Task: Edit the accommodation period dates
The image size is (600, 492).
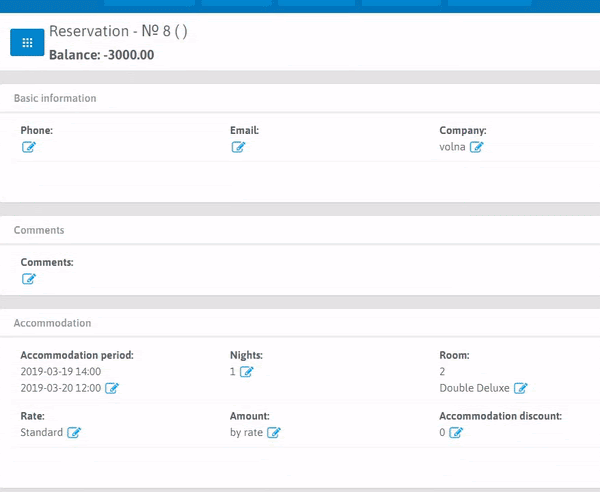Action: pyautogui.click(x=112, y=388)
